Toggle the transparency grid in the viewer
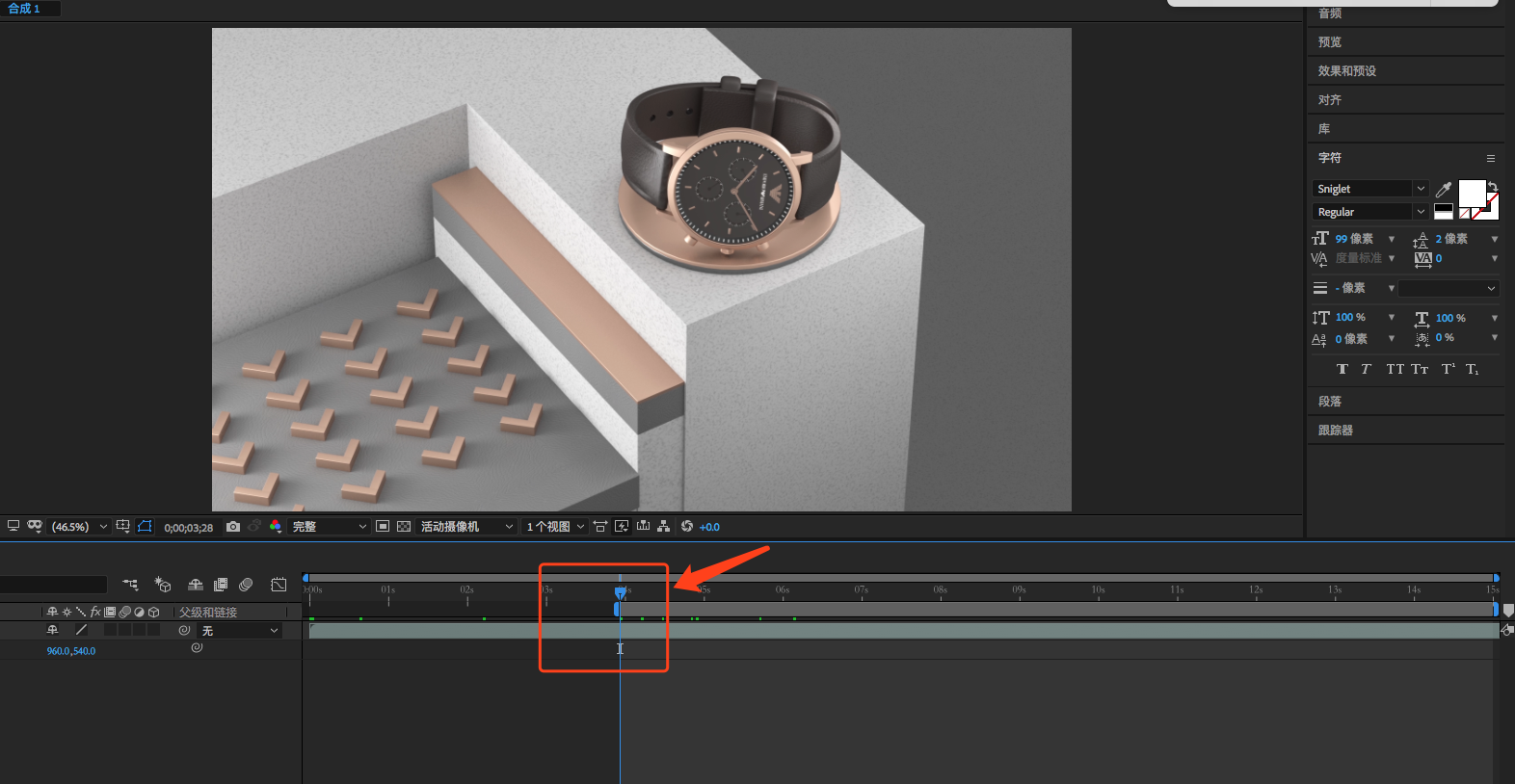 (404, 527)
